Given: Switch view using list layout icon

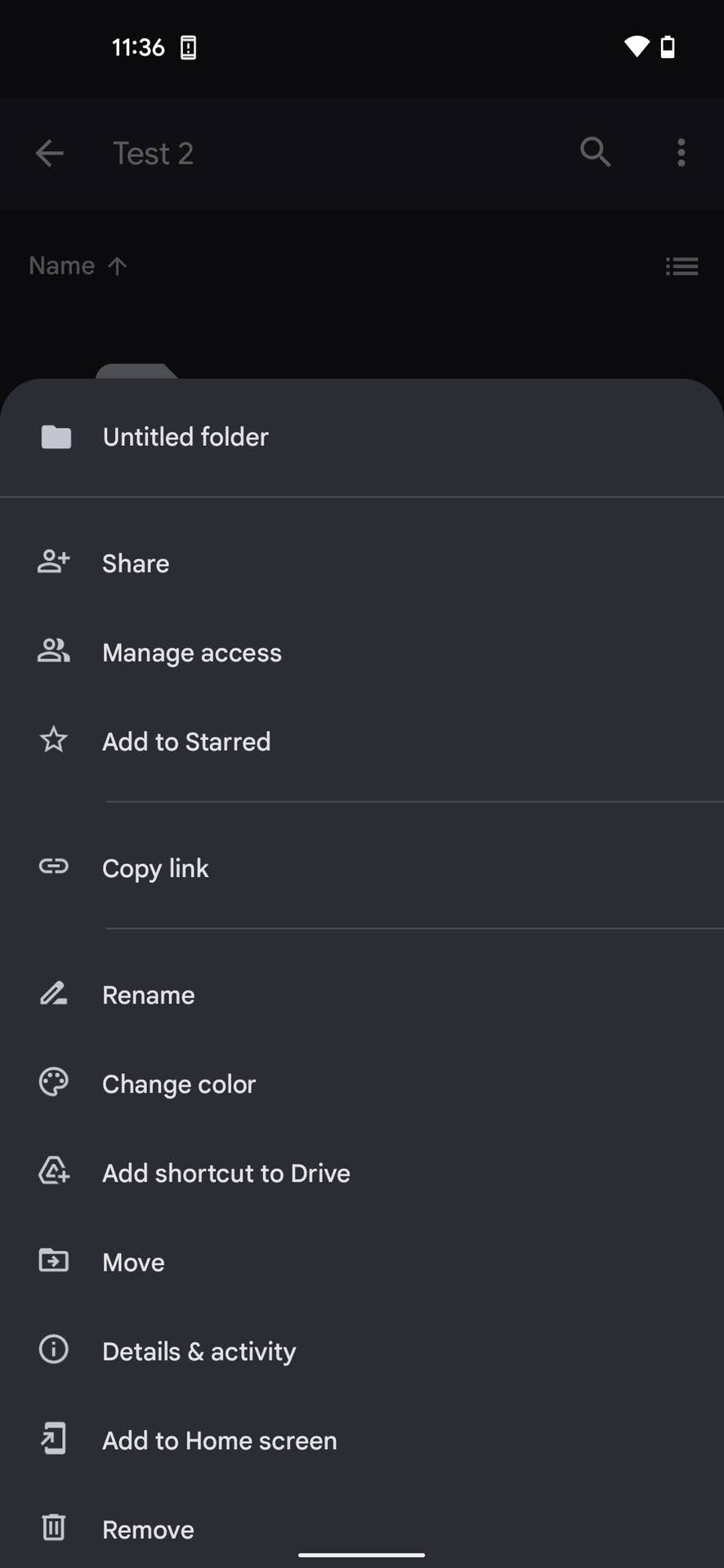Looking at the screenshot, I should click(x=682, y=266).
